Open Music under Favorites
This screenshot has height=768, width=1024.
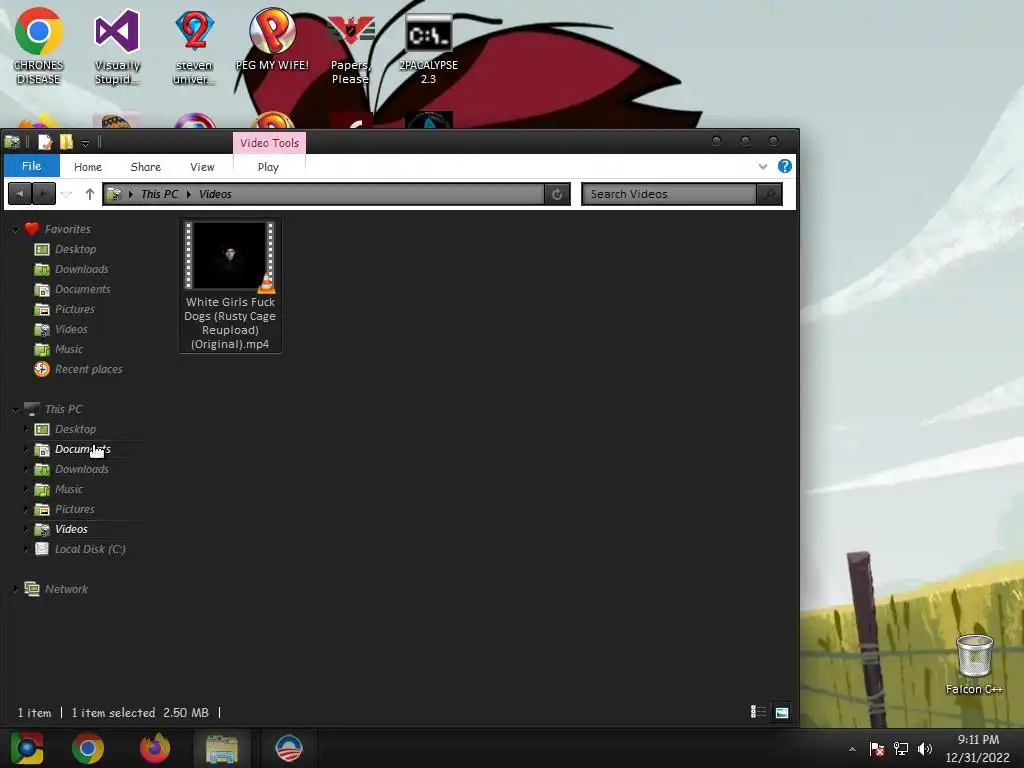coord(69,349)
